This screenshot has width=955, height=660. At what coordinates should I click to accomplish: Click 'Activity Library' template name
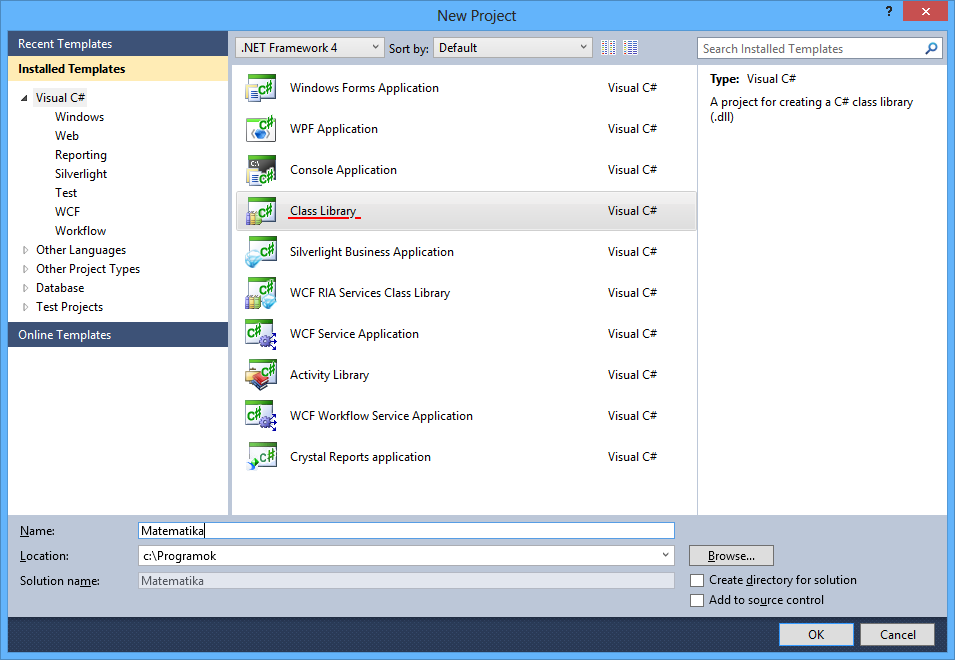(x=329, y=374)
